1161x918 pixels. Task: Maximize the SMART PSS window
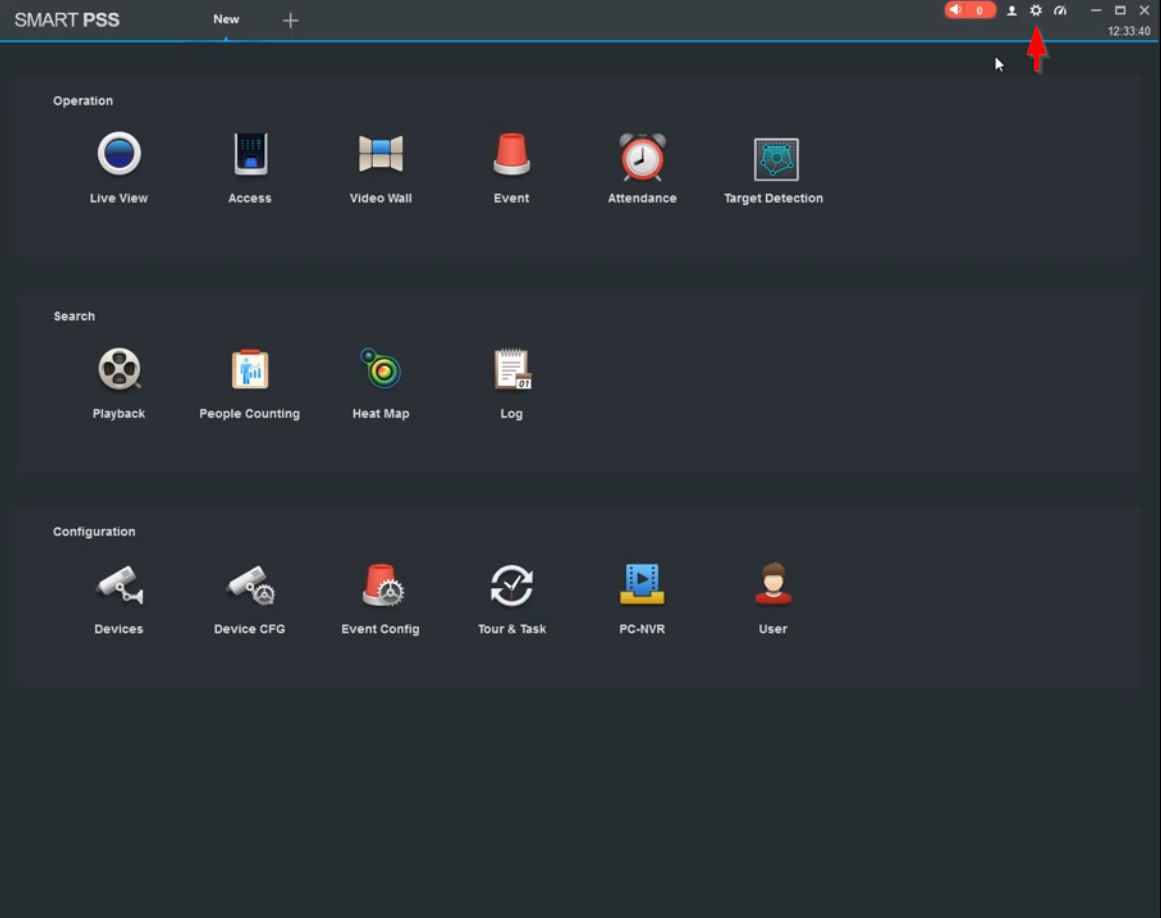1120,10
